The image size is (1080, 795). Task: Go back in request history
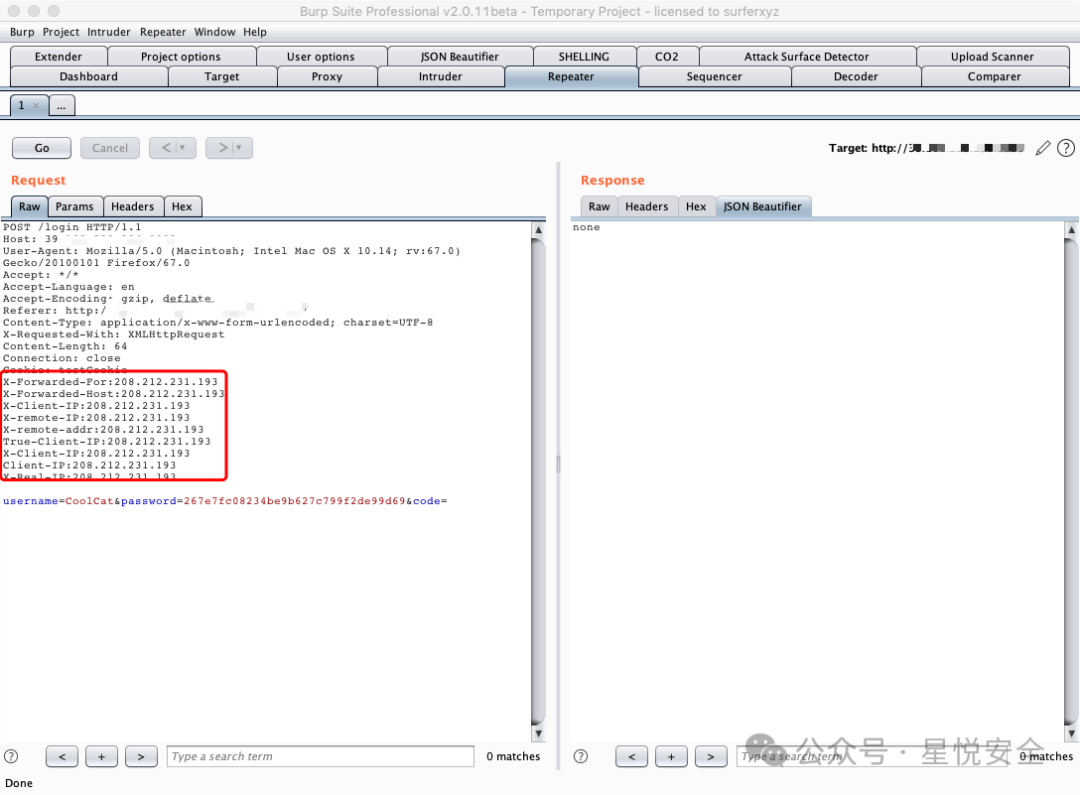click(x=173, y=148)
